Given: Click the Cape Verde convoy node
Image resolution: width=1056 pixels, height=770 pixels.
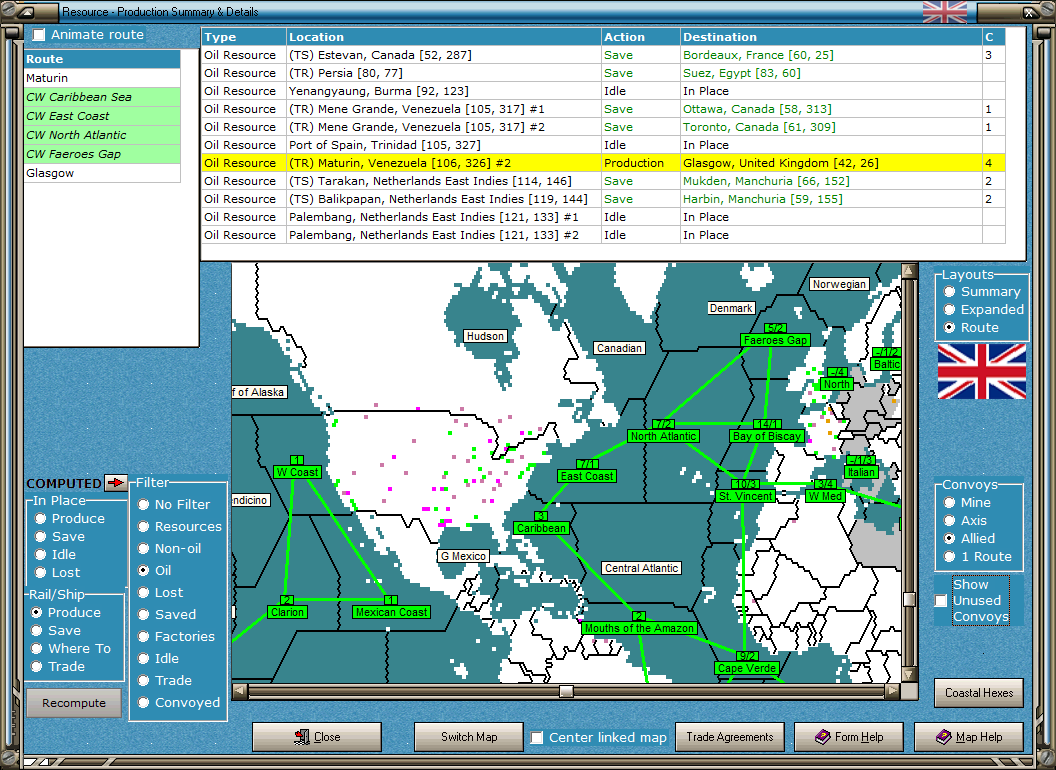Looking at the screenshot, I should (746, 667).
